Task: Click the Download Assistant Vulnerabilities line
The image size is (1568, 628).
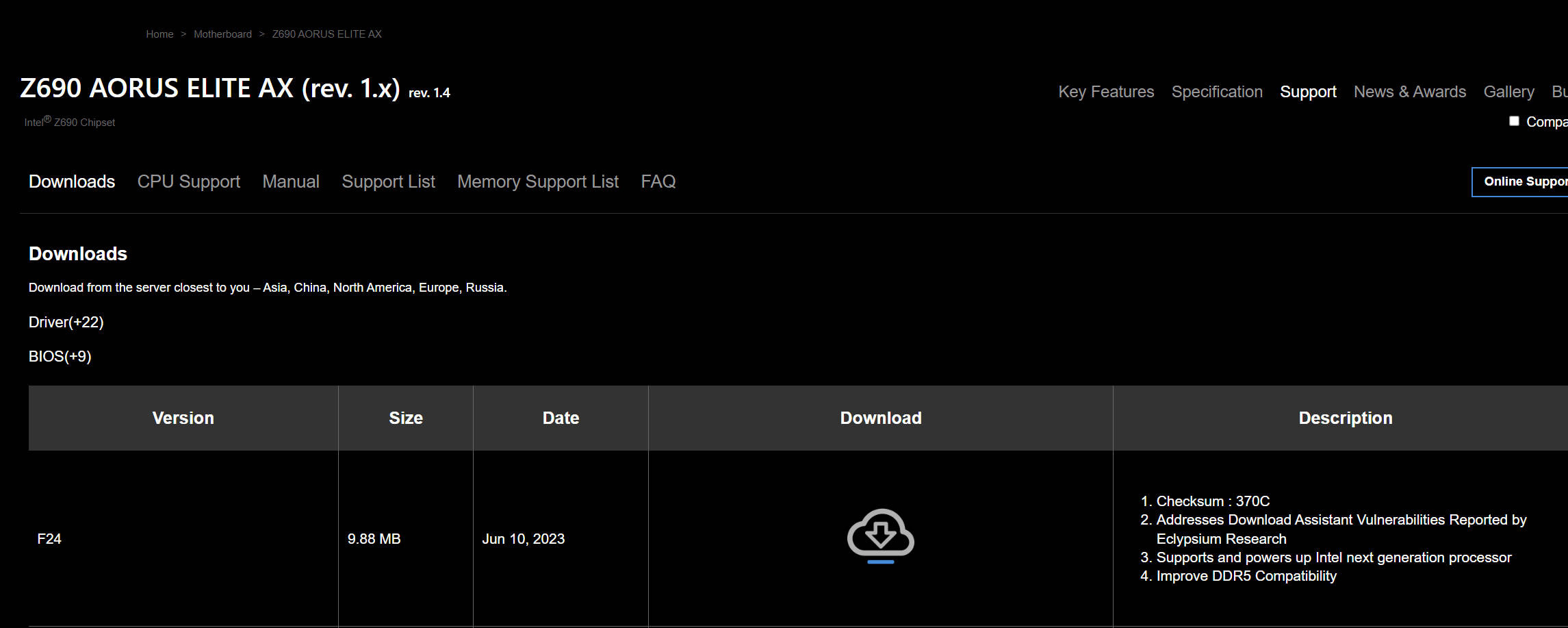Action: (1341, 529)
